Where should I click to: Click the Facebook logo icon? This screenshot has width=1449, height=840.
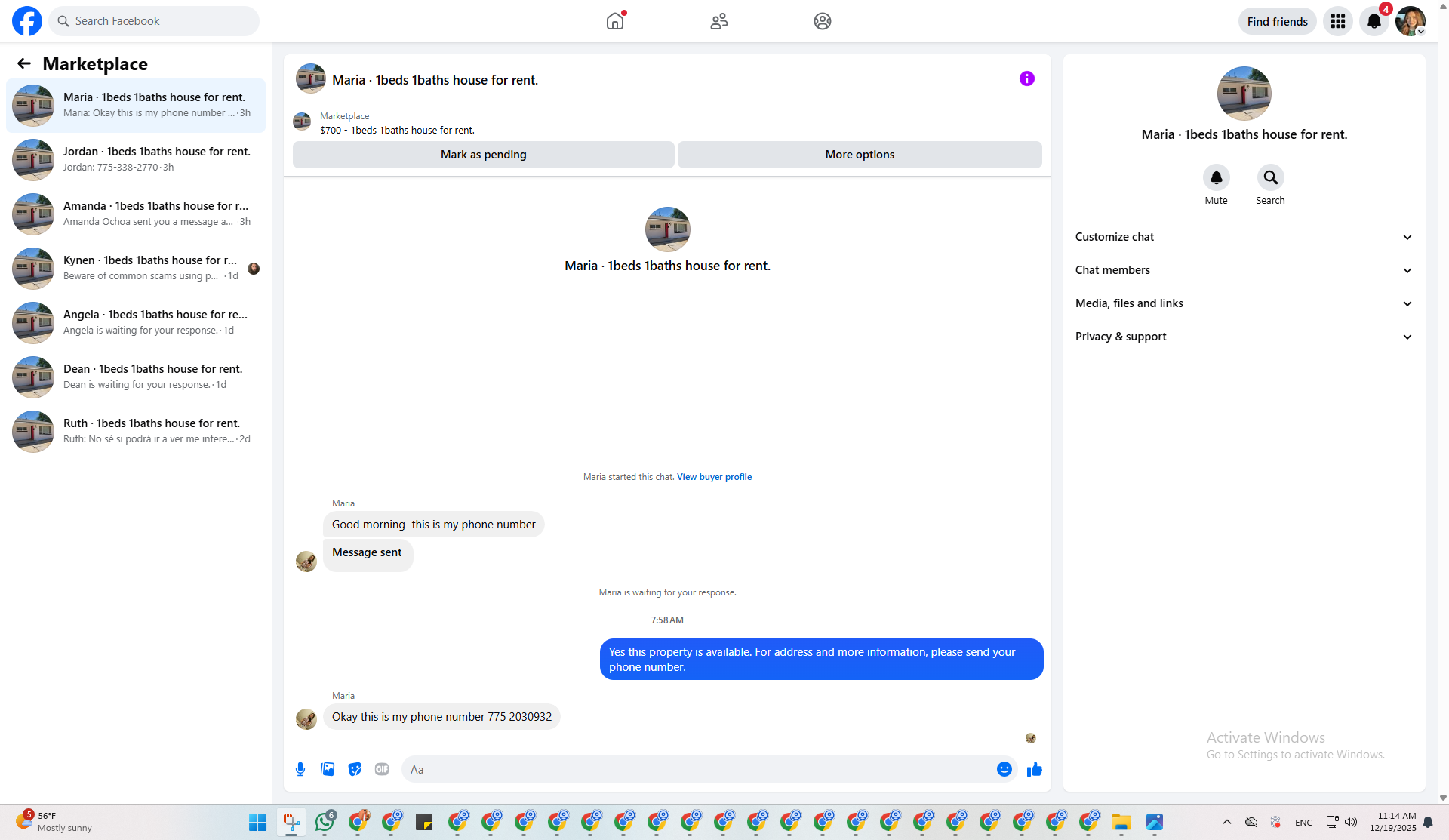click(27, 21)
